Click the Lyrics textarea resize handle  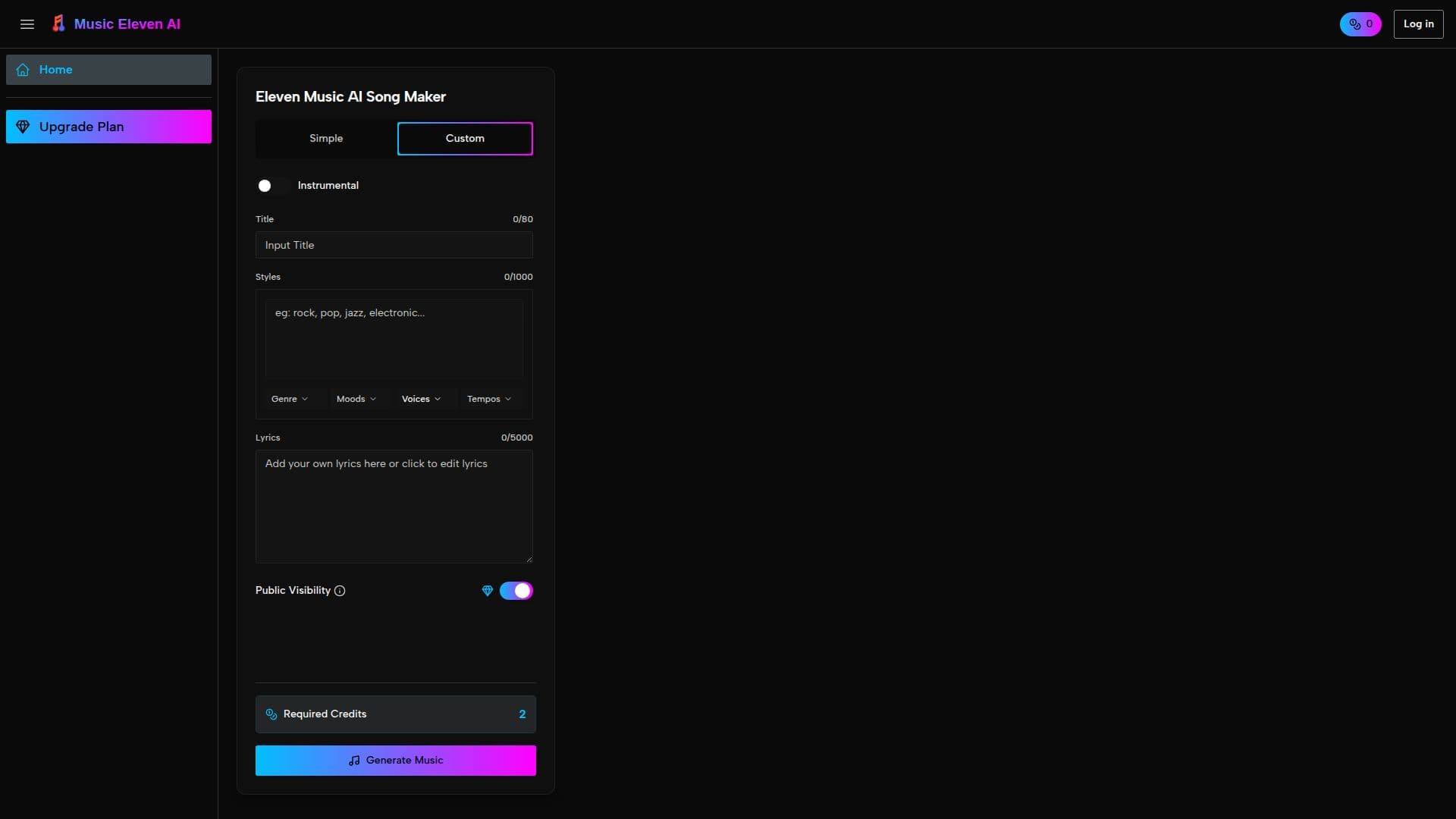529,560
